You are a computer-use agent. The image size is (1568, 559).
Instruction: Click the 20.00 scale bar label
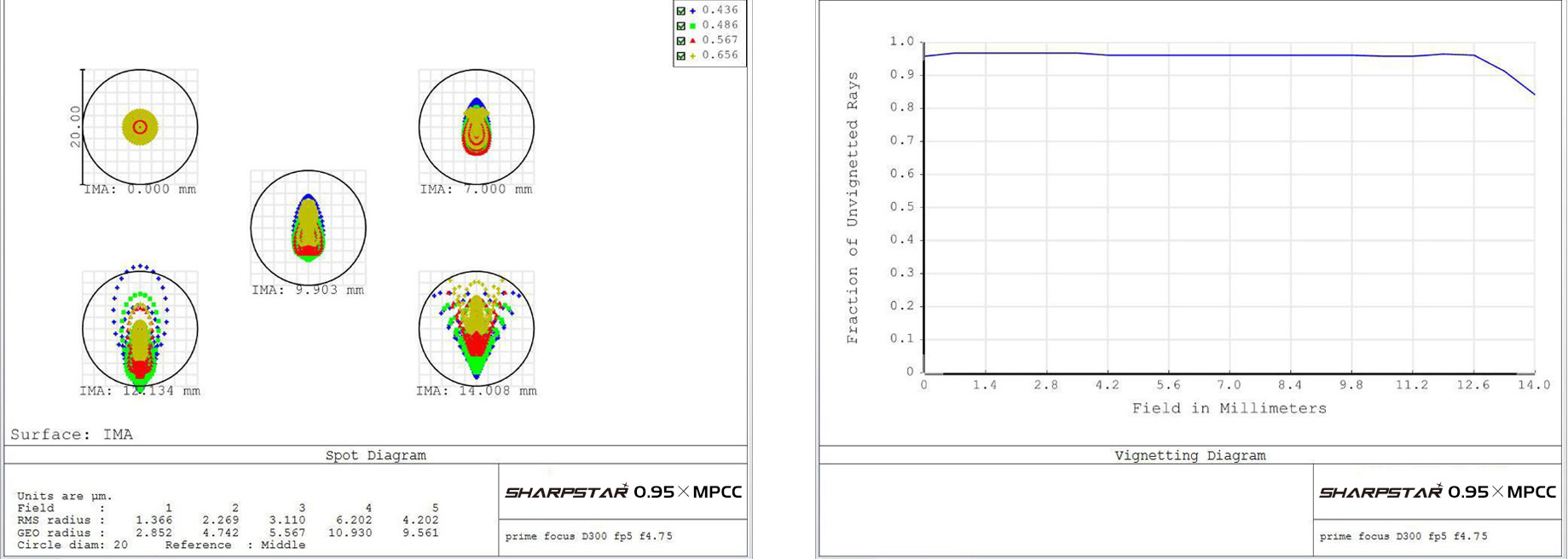[75, 127]
